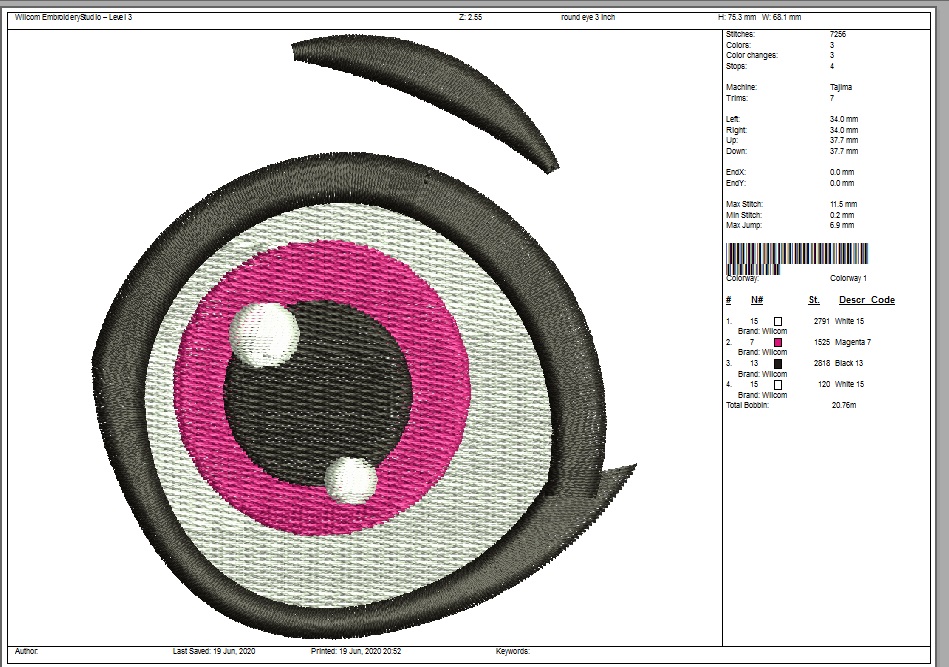Click the 'H: 75.3 mm' height text
Viewport: 949px width, 667px height.
[737, 18]
